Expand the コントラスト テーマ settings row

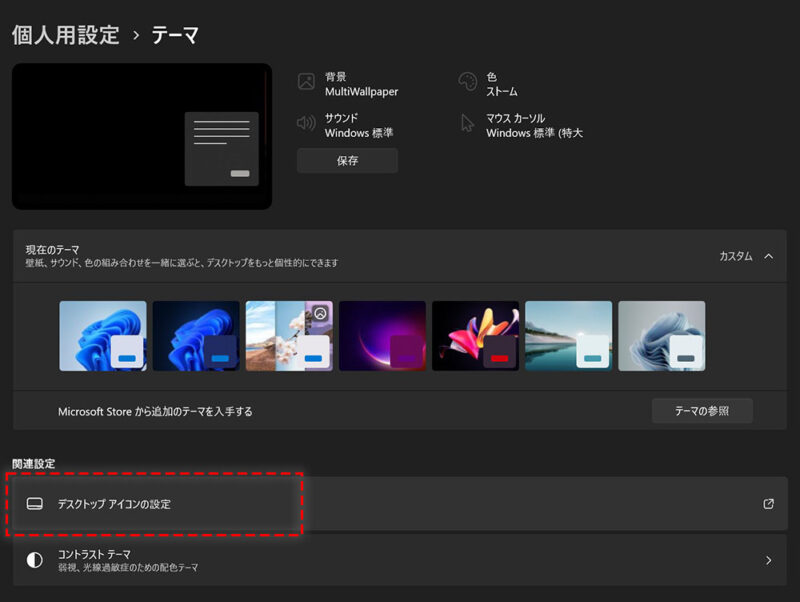pos(767,560)
